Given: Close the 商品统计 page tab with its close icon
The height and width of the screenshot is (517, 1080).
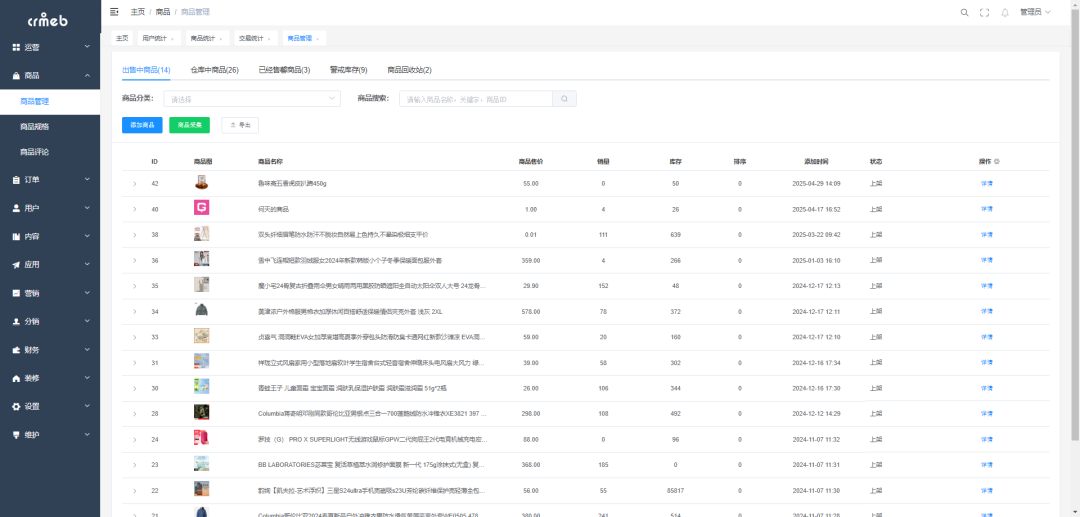Looking at the screenshot, I should pyautogui.click(x=222, y=39).
